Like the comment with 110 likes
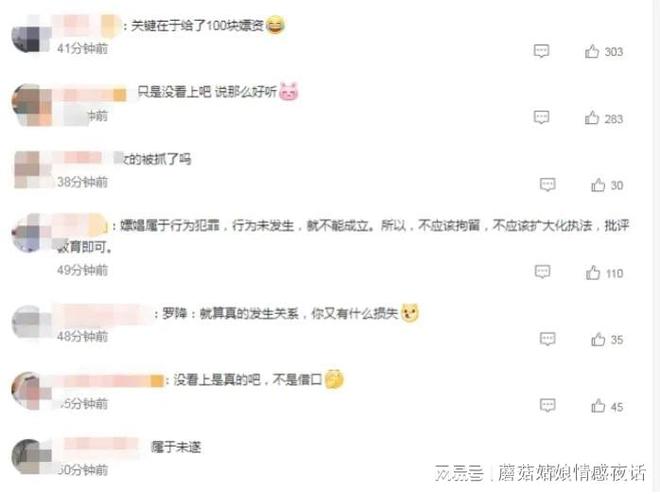 click(593, 273)
